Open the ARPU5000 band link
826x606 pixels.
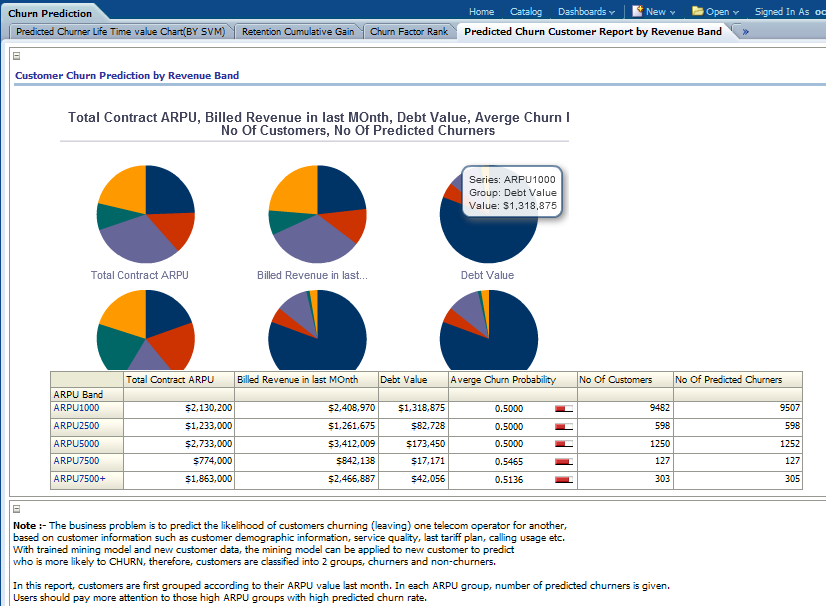(76, 444)
